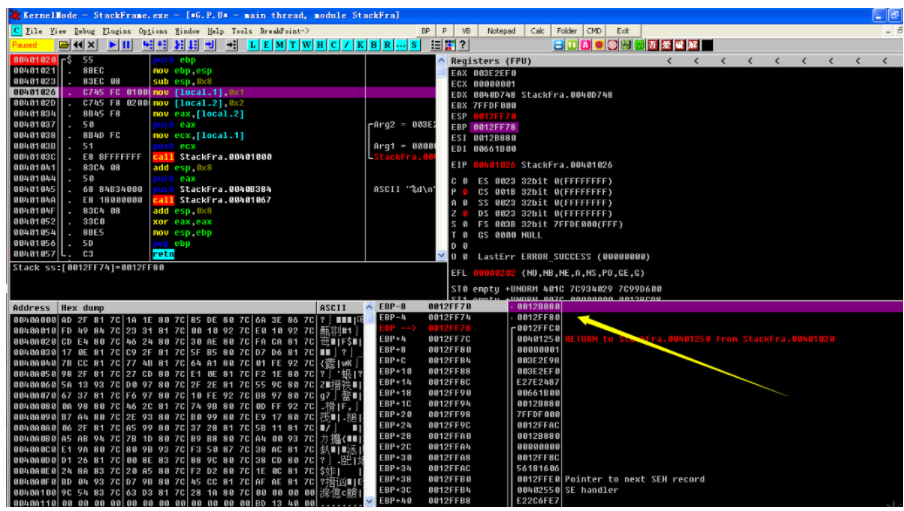Image resolution: width=904 pixels, height=511 pixels.
Task: Open Patches window with slash icon
Action: pos(346,45)
